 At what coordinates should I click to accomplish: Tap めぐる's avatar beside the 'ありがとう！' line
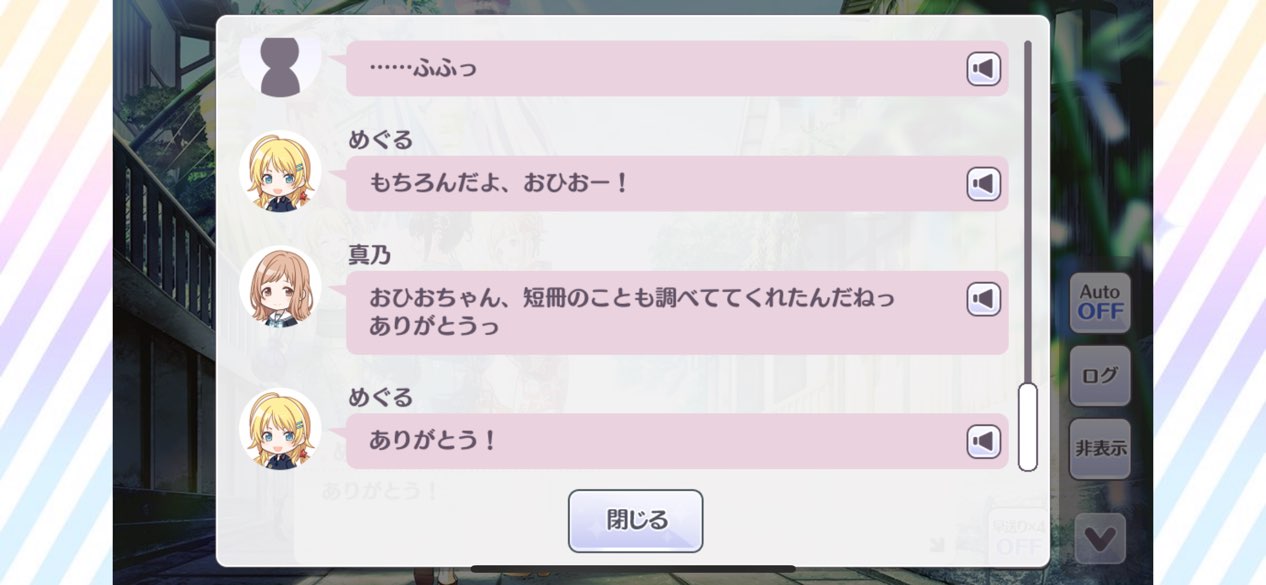(x=281, y=429)
